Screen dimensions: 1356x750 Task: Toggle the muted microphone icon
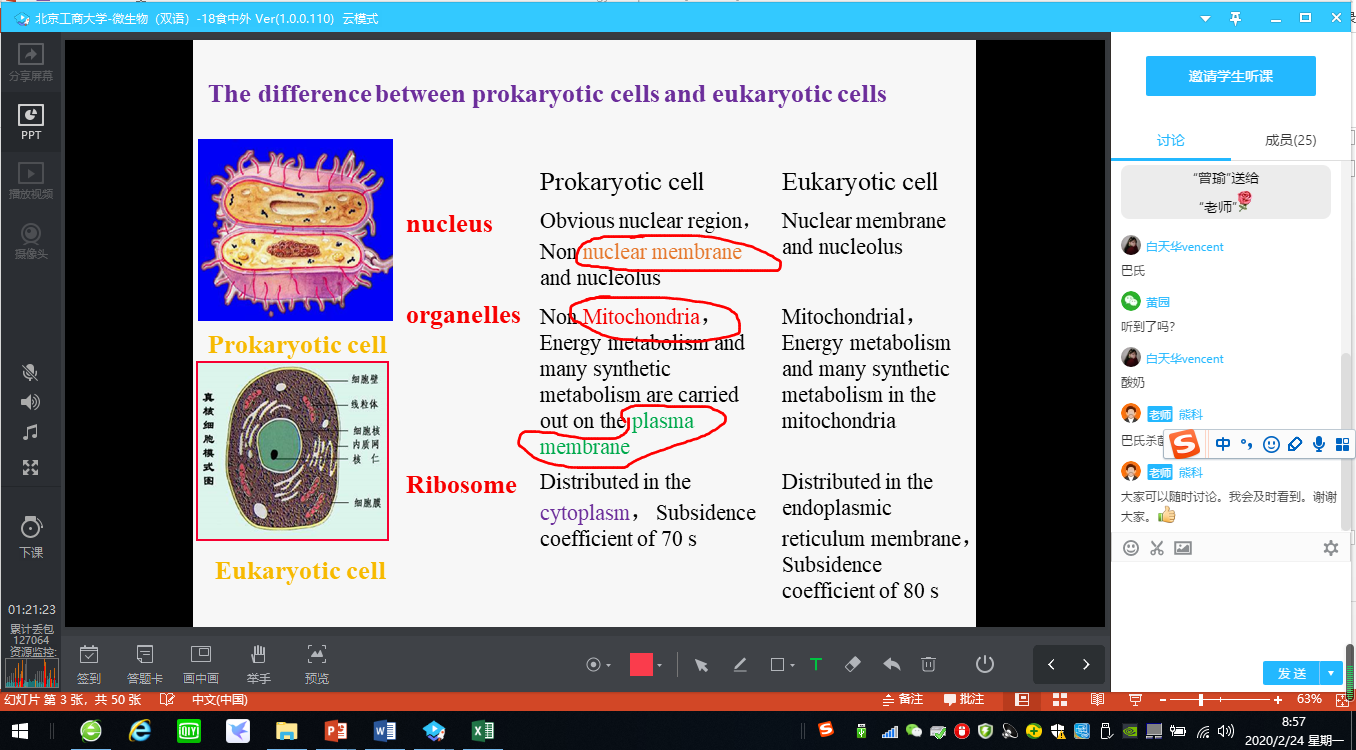coord(31,373)
